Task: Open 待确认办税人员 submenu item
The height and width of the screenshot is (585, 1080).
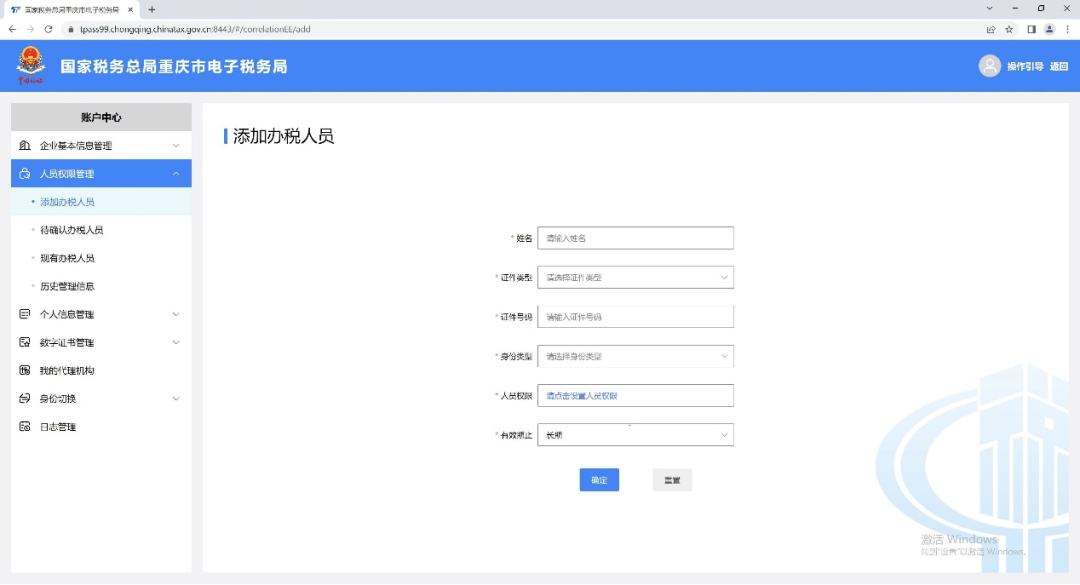Action: (x=71, y=230)
